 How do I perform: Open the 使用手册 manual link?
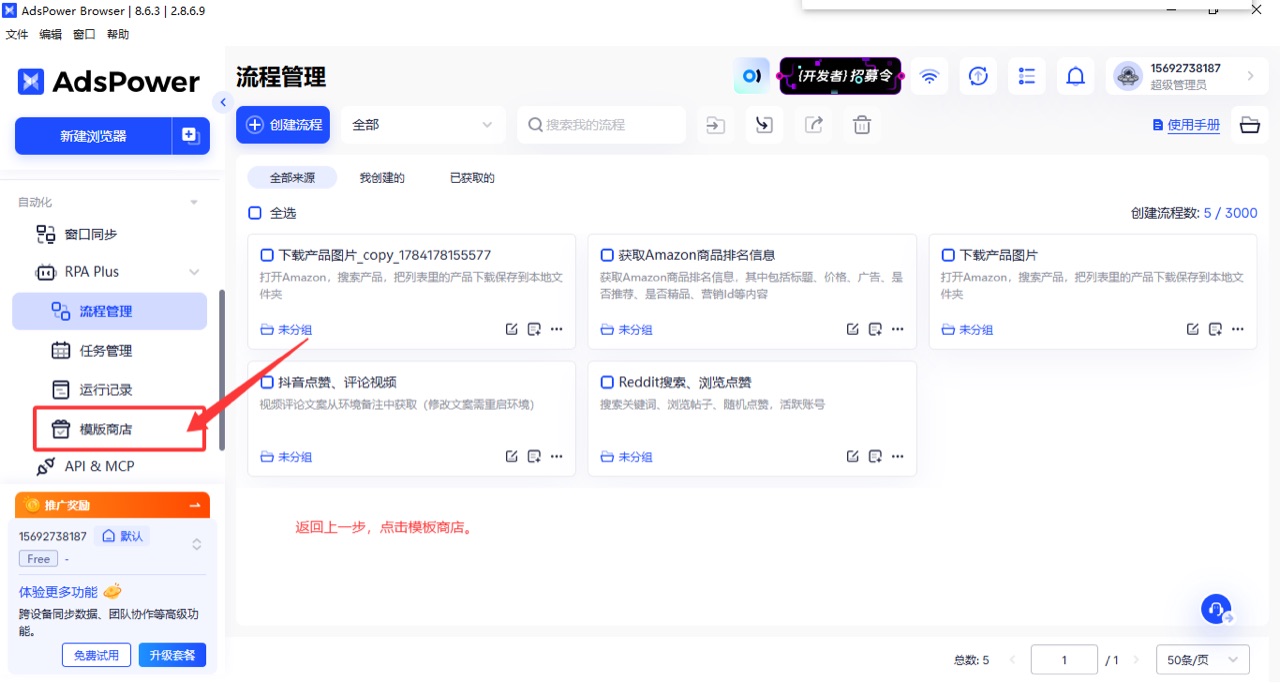tap(1186, 125)
